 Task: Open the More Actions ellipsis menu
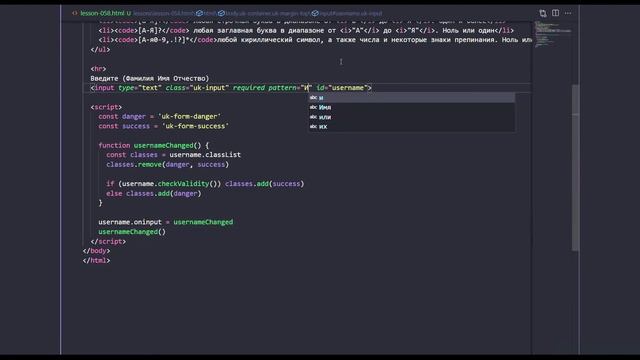(x=568, y=13)
